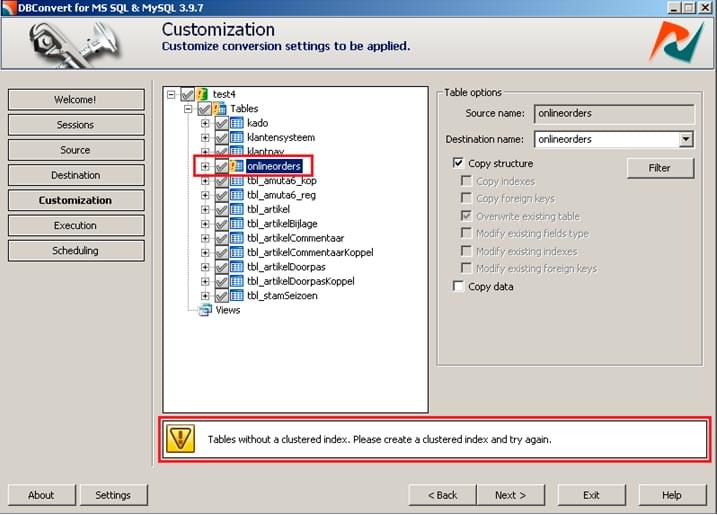Click the klantensysteem table icon
Image resolution: width=717 pixels, height=515 pixels.
(x=236, y=137)
